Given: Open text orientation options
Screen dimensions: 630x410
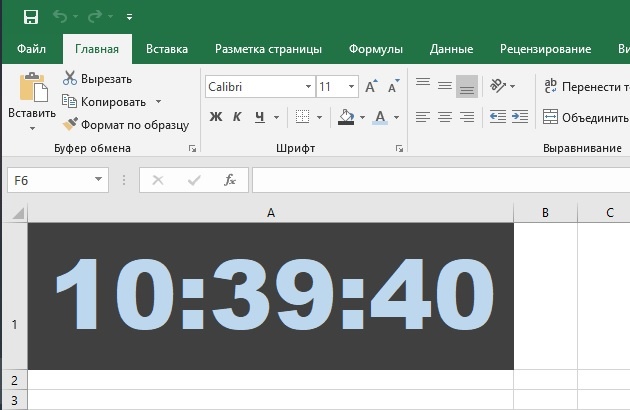Looking at the screenshot, I should click(x=502, y=86).
